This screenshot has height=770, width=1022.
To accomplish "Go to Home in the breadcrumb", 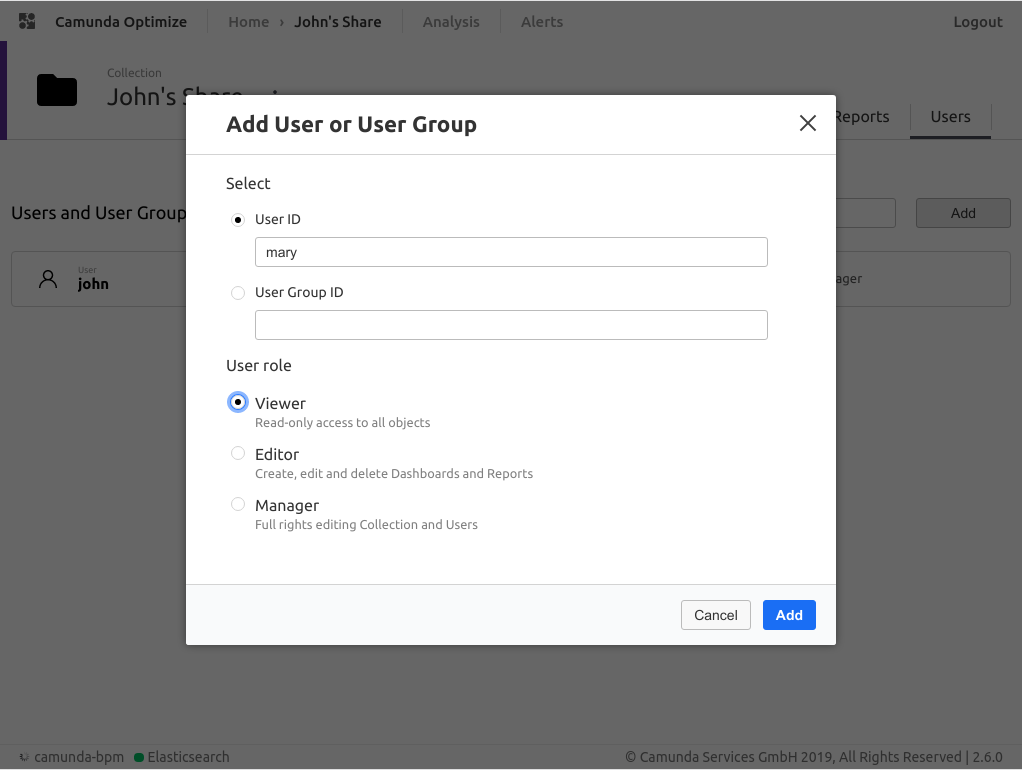I will (x=248, y=22).
